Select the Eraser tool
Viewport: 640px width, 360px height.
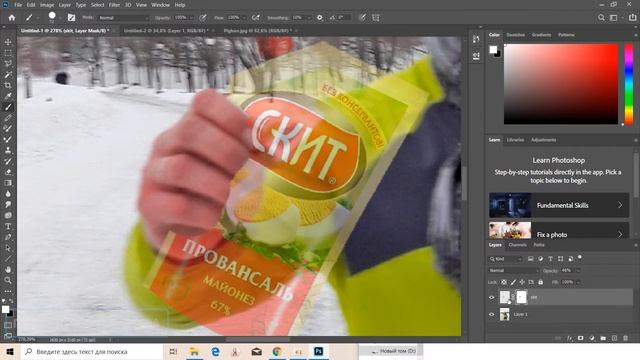[x=8, y=172]
